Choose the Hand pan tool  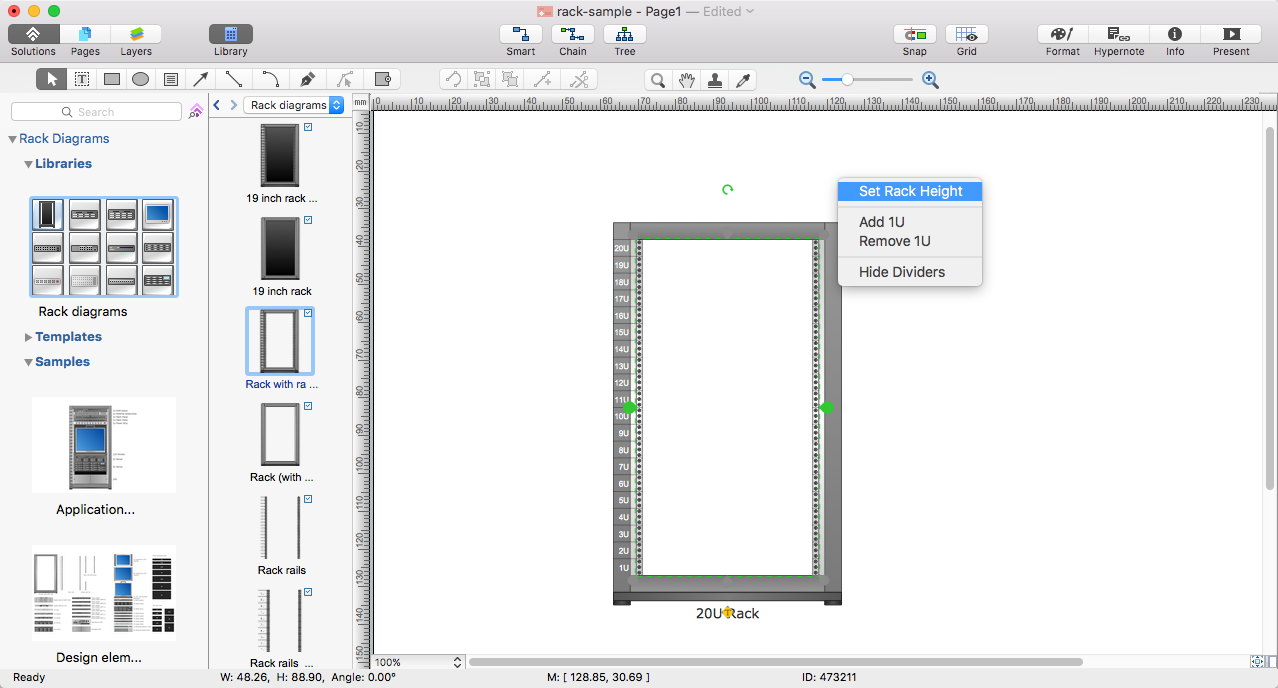(x=686, y=80)
